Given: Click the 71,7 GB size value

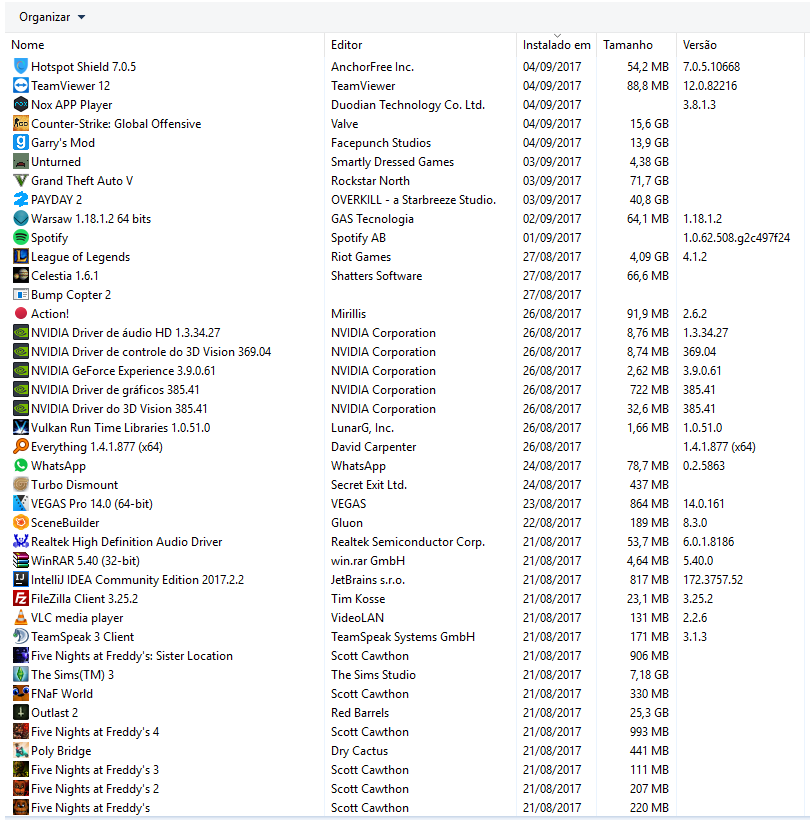Looking at the screenshot, I should 649,180.
